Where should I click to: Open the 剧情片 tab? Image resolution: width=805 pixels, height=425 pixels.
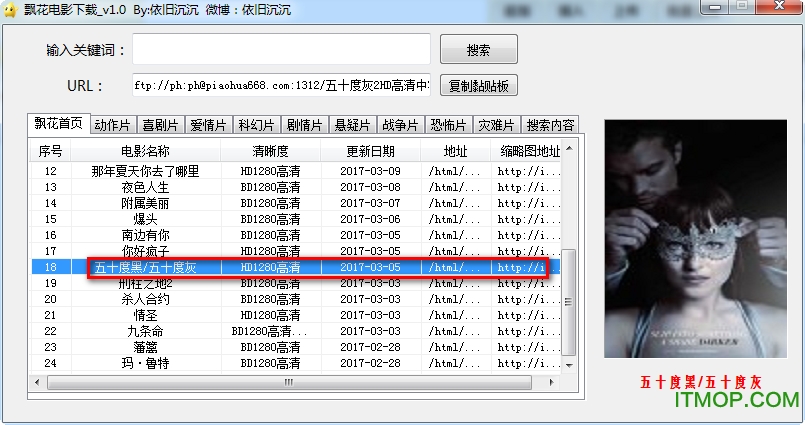pos(304,125)
